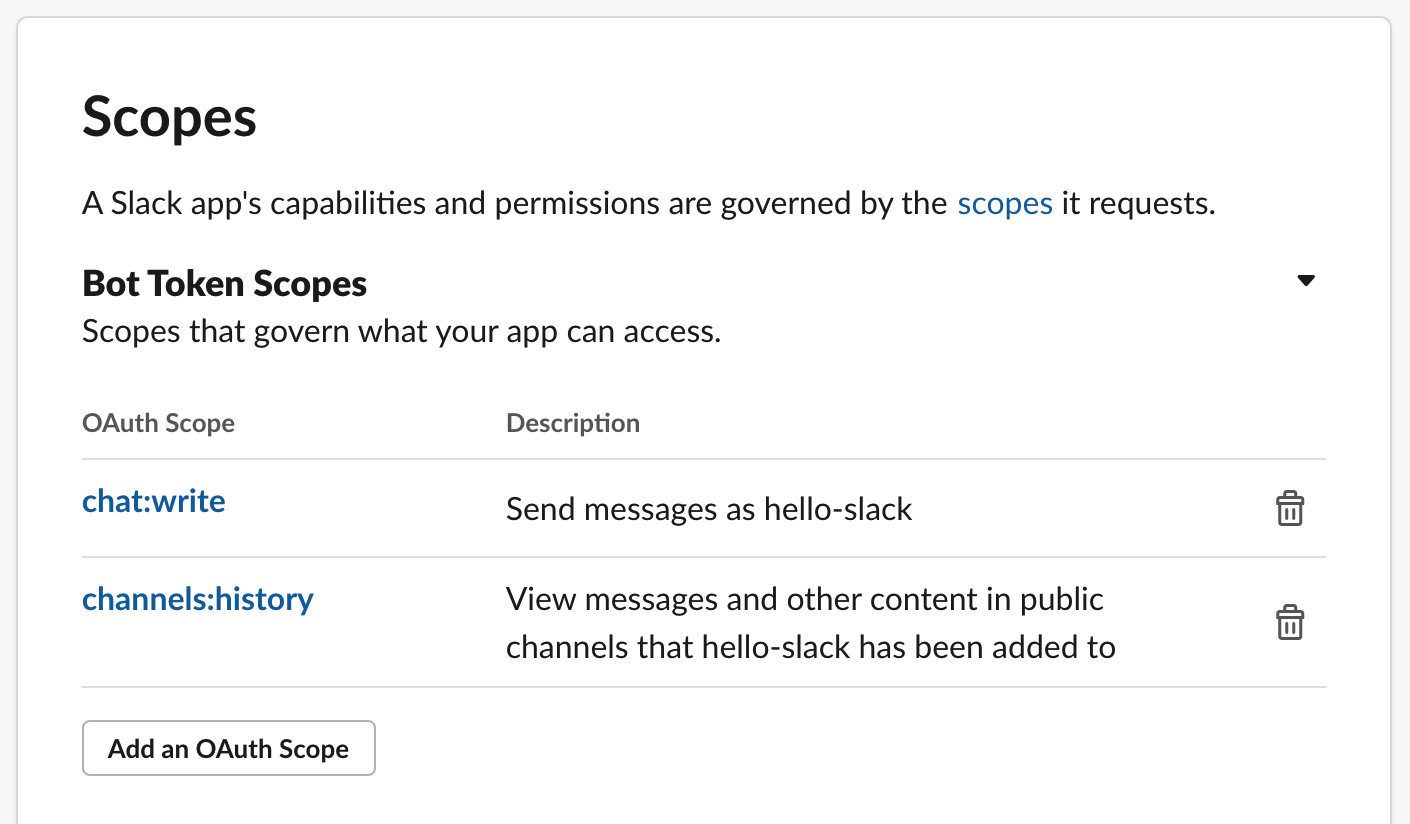Select the "View messages and other content" description
Viewport: 1410px width, 824px height.
coord(810,623)
